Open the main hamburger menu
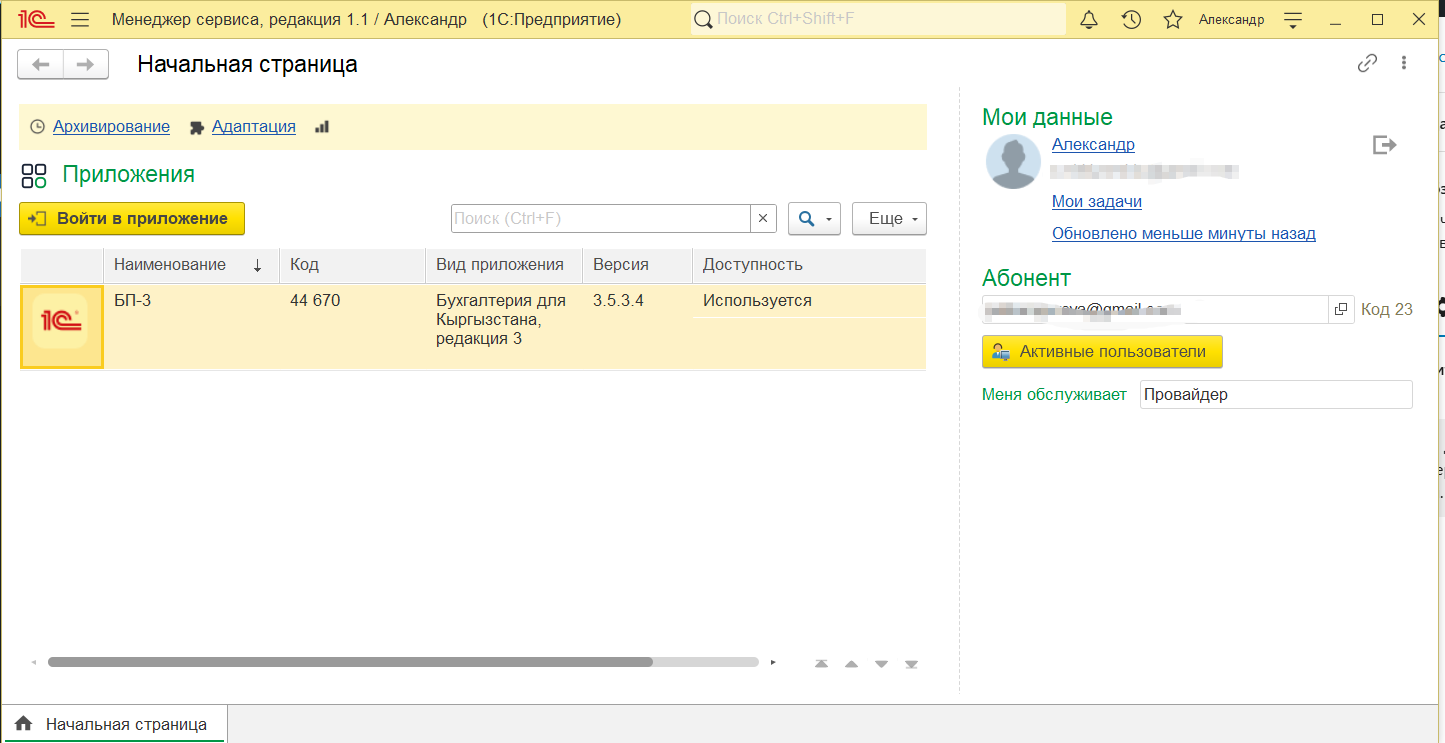The width and height of the screenshot is (1445, 743). tap(81, 20)
